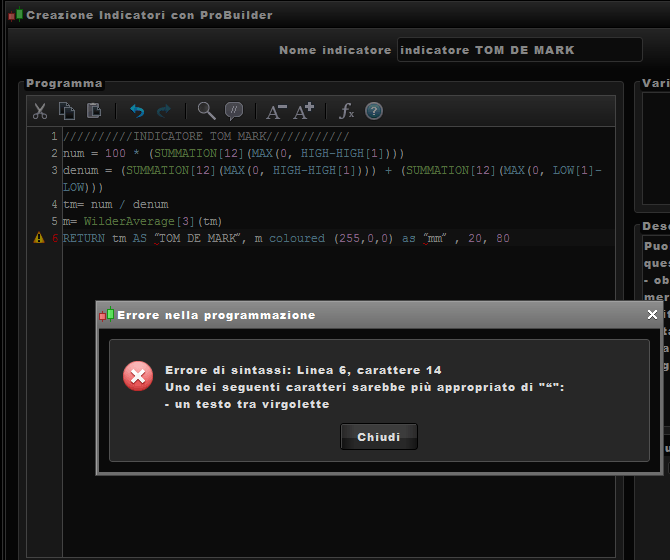Close the Errore nella programmazione dialog
The image size is (670, 560).
click(652, 315)
